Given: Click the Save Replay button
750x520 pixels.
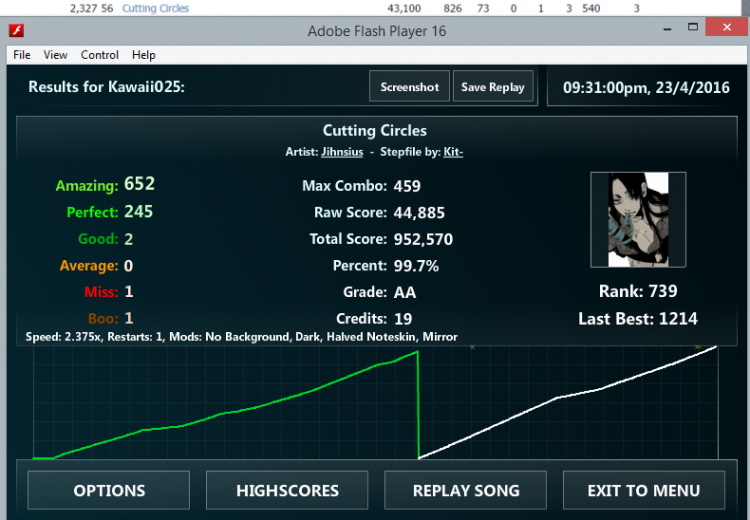Looking at the screenshot, I should 493,87.
